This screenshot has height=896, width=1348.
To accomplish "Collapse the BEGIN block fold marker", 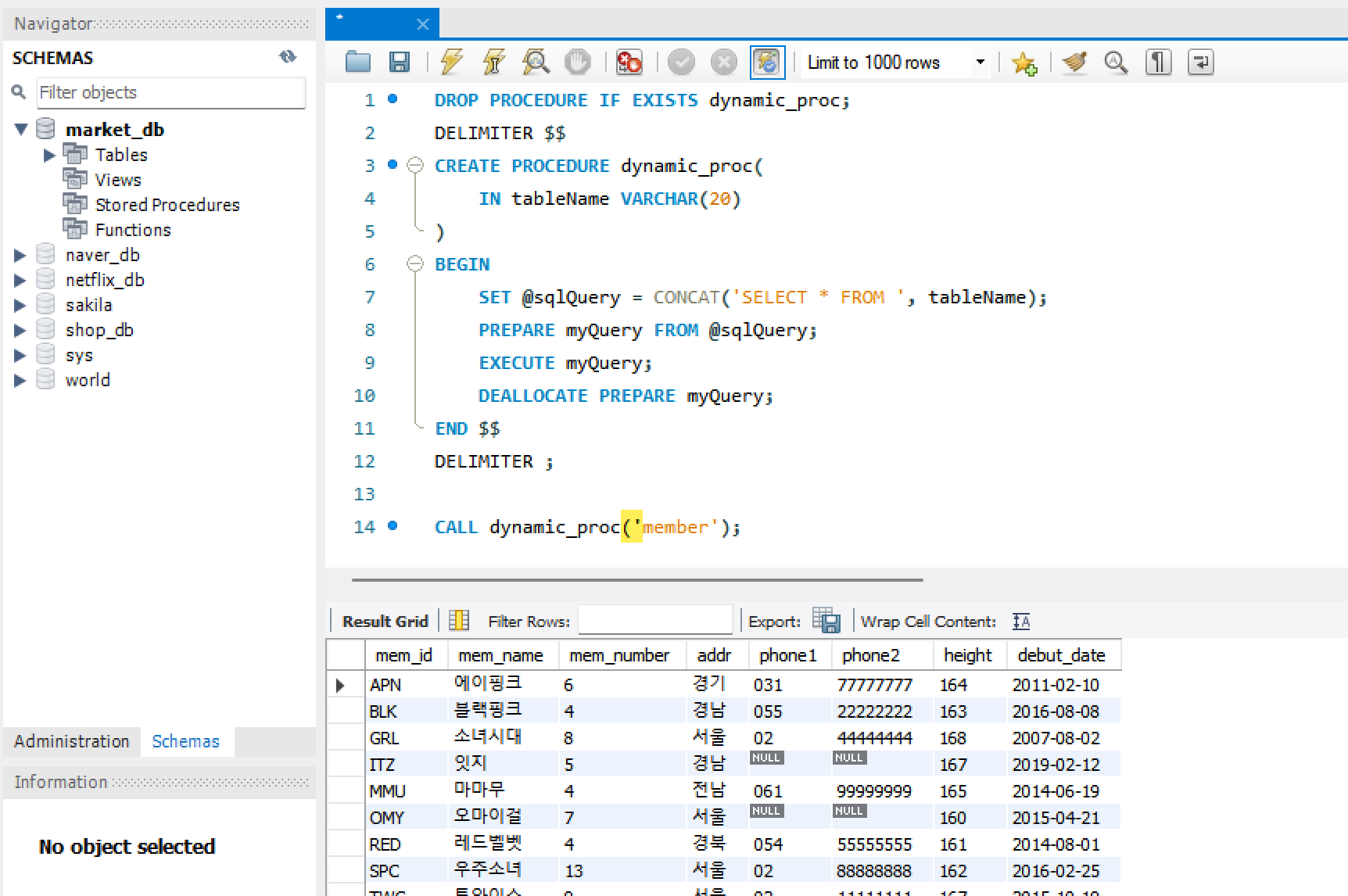I will [x=415, y=264].
